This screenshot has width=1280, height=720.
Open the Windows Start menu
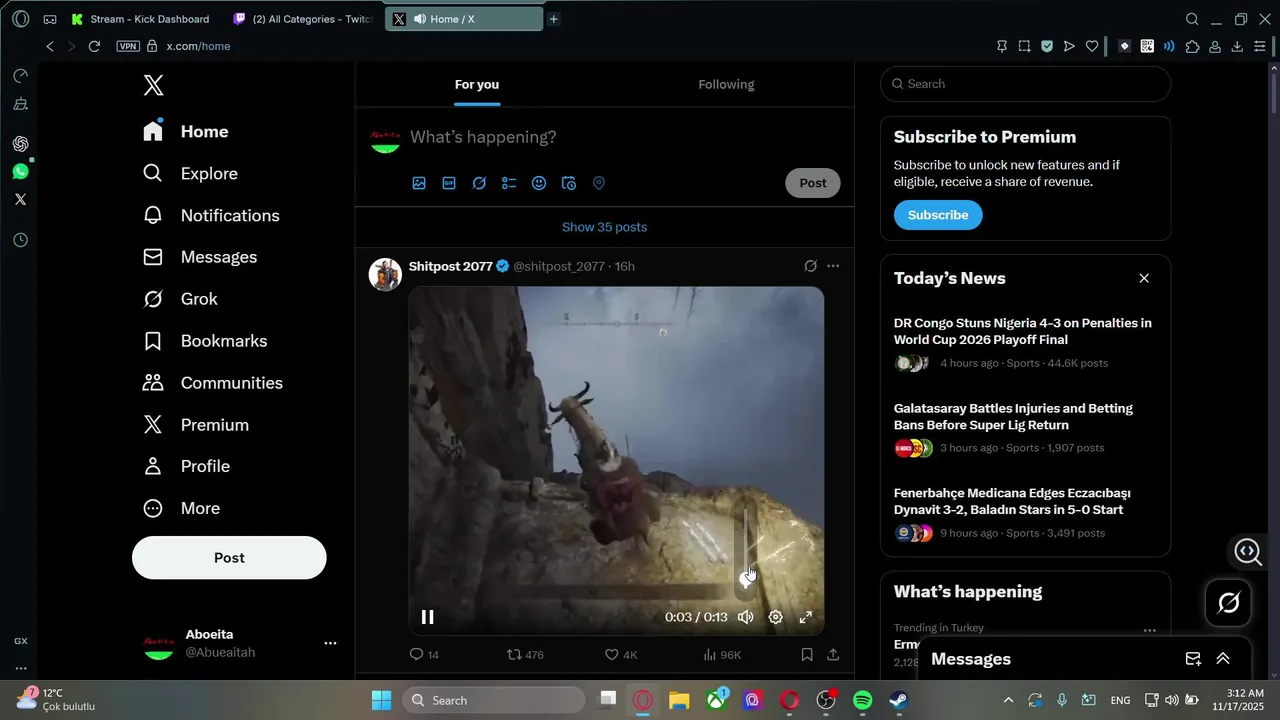point(381,700)
